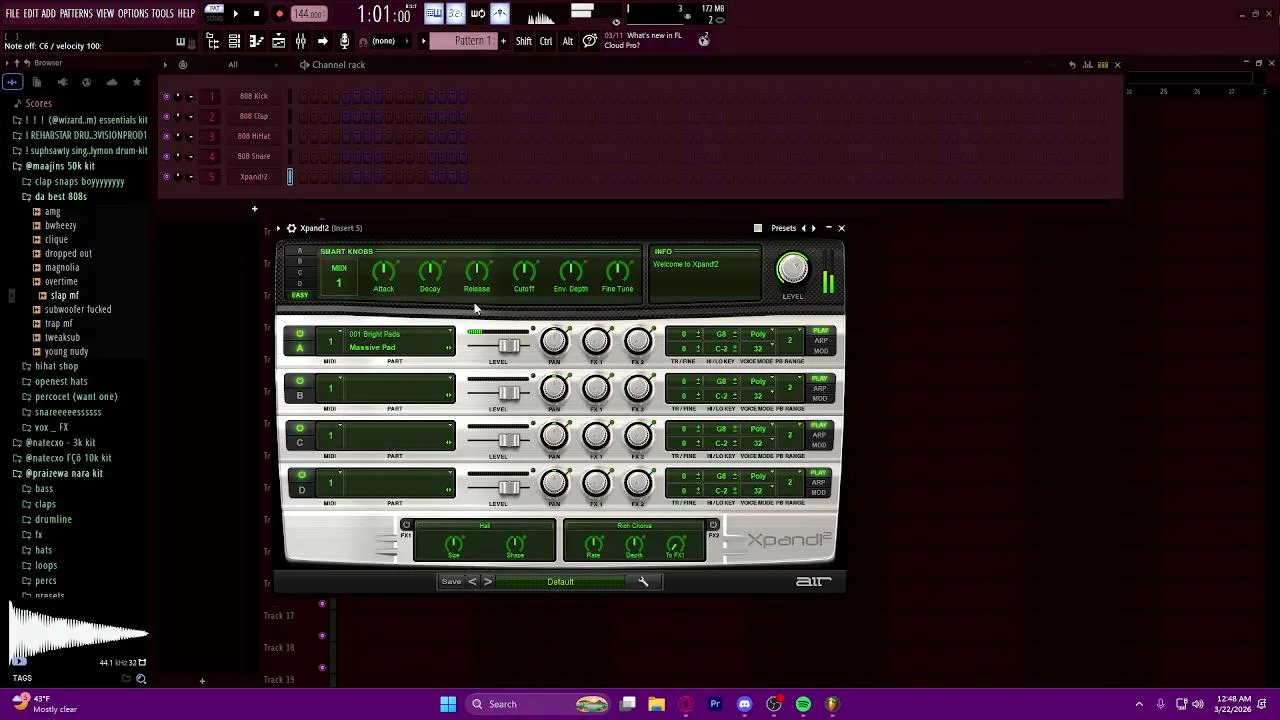Click the 3.2.1 countdown icon in toolbar
Image resolution: width=1280 pixels, height=720 pixels.
coord(455,14)
